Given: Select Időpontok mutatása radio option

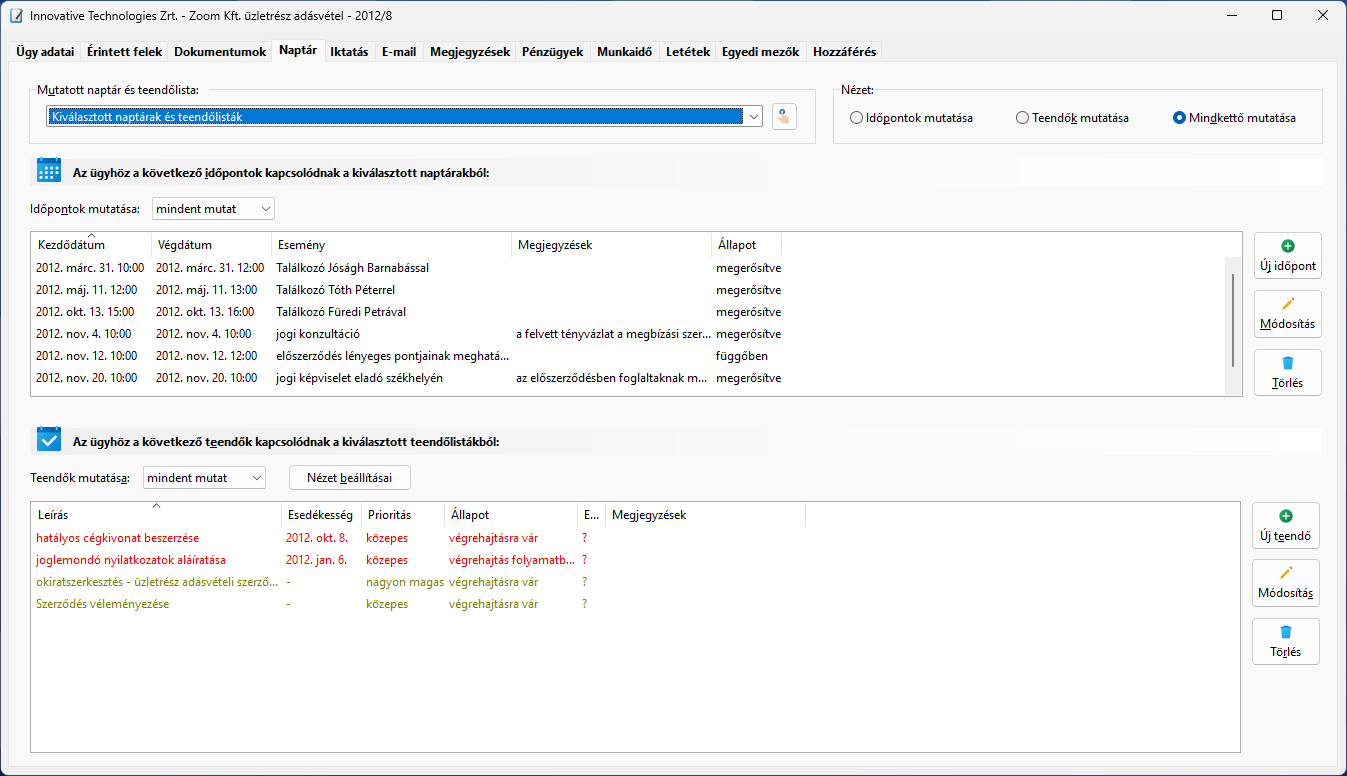Looking at the screenshot, I should [x=856, y=118].
